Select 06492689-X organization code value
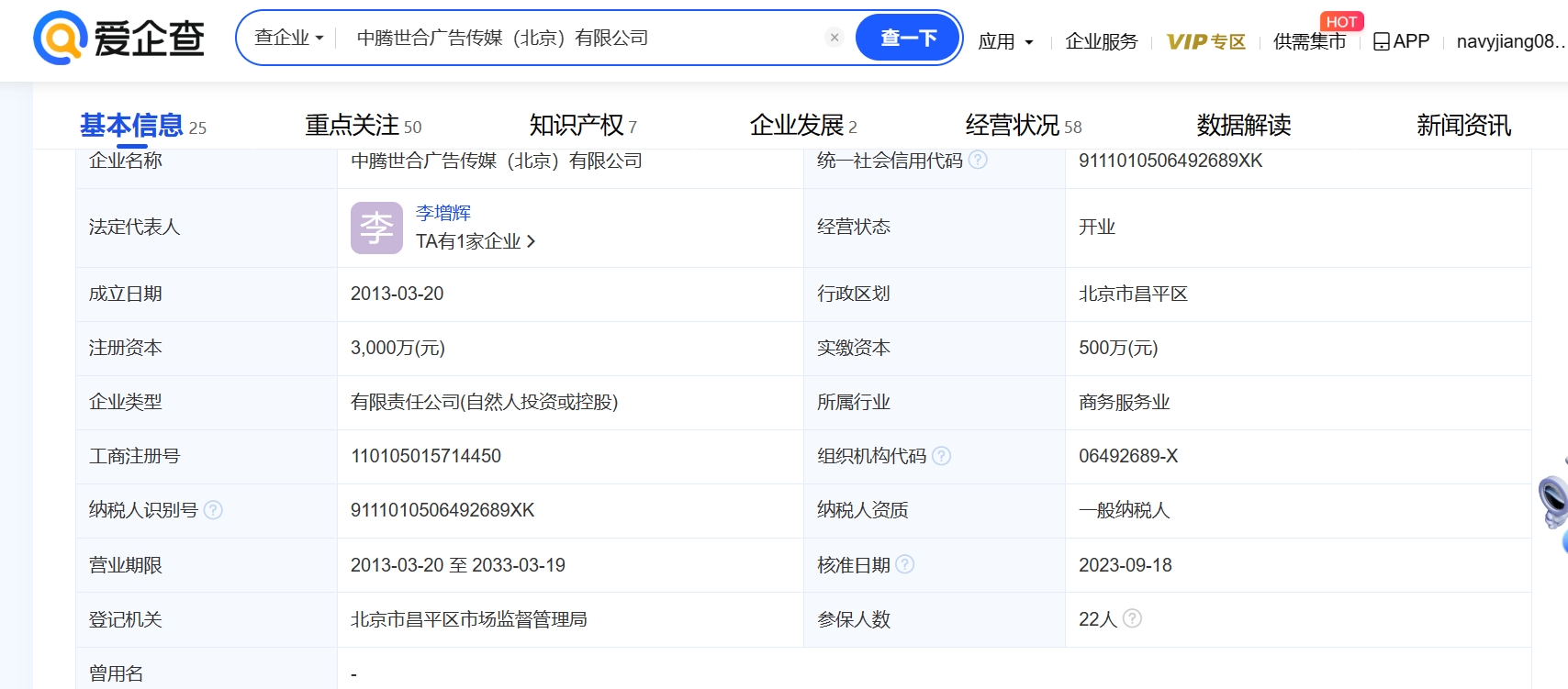The image size is (1568, 689). (1128, 456)
